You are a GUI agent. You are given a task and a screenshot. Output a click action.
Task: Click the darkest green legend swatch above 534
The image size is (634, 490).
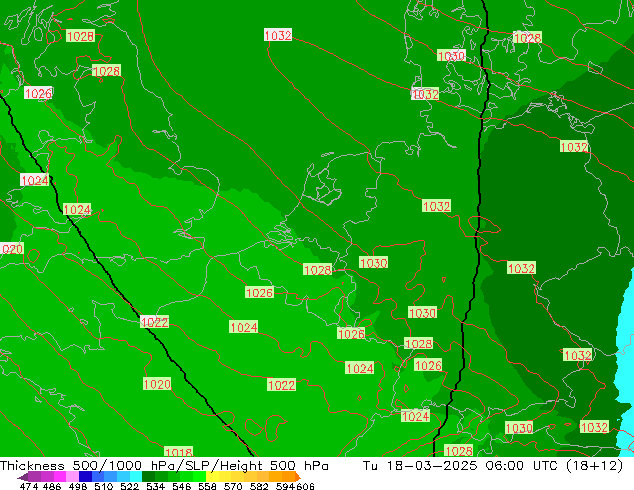coord(148,476)
